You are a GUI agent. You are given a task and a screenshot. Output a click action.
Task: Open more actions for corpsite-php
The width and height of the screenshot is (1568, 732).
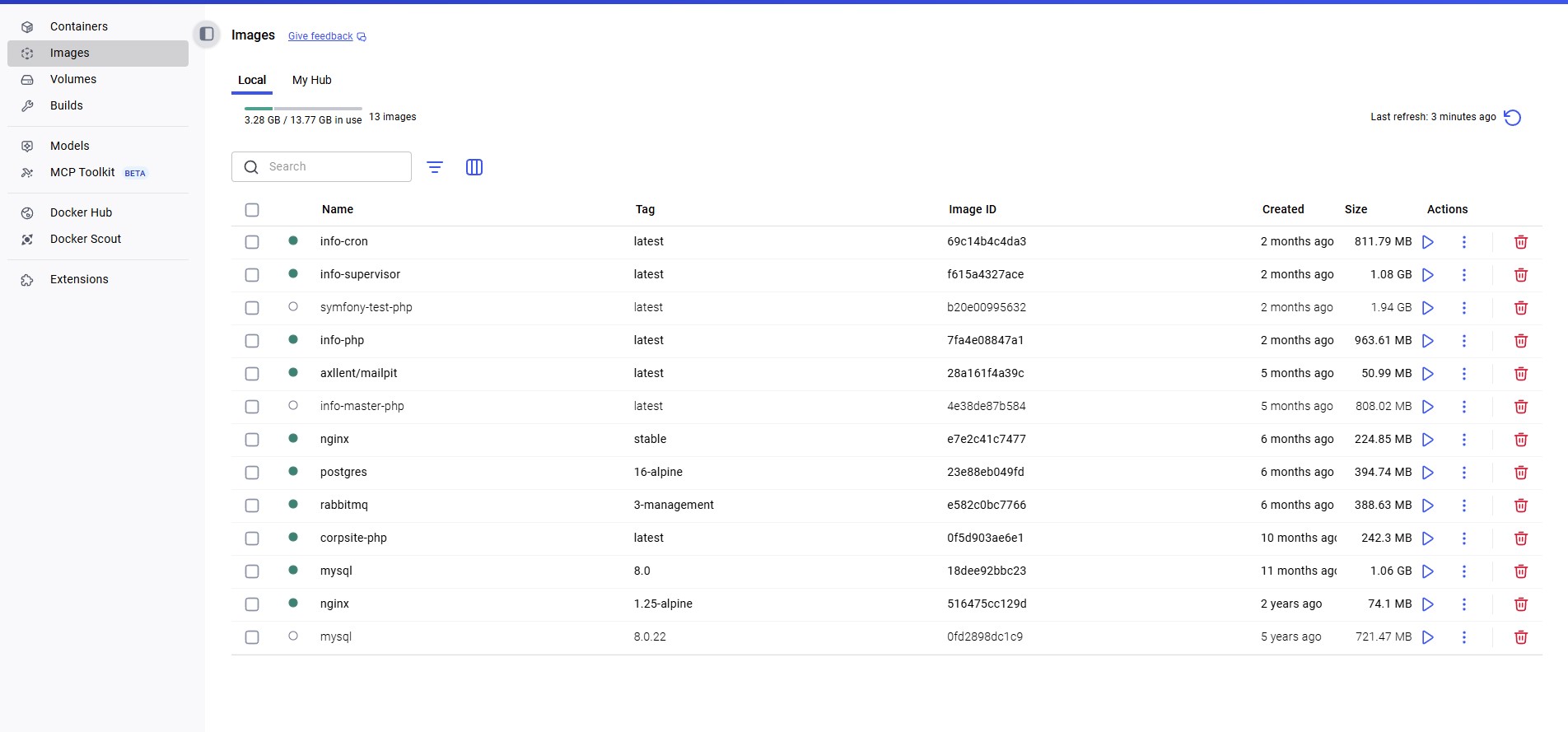point(1464,539)
